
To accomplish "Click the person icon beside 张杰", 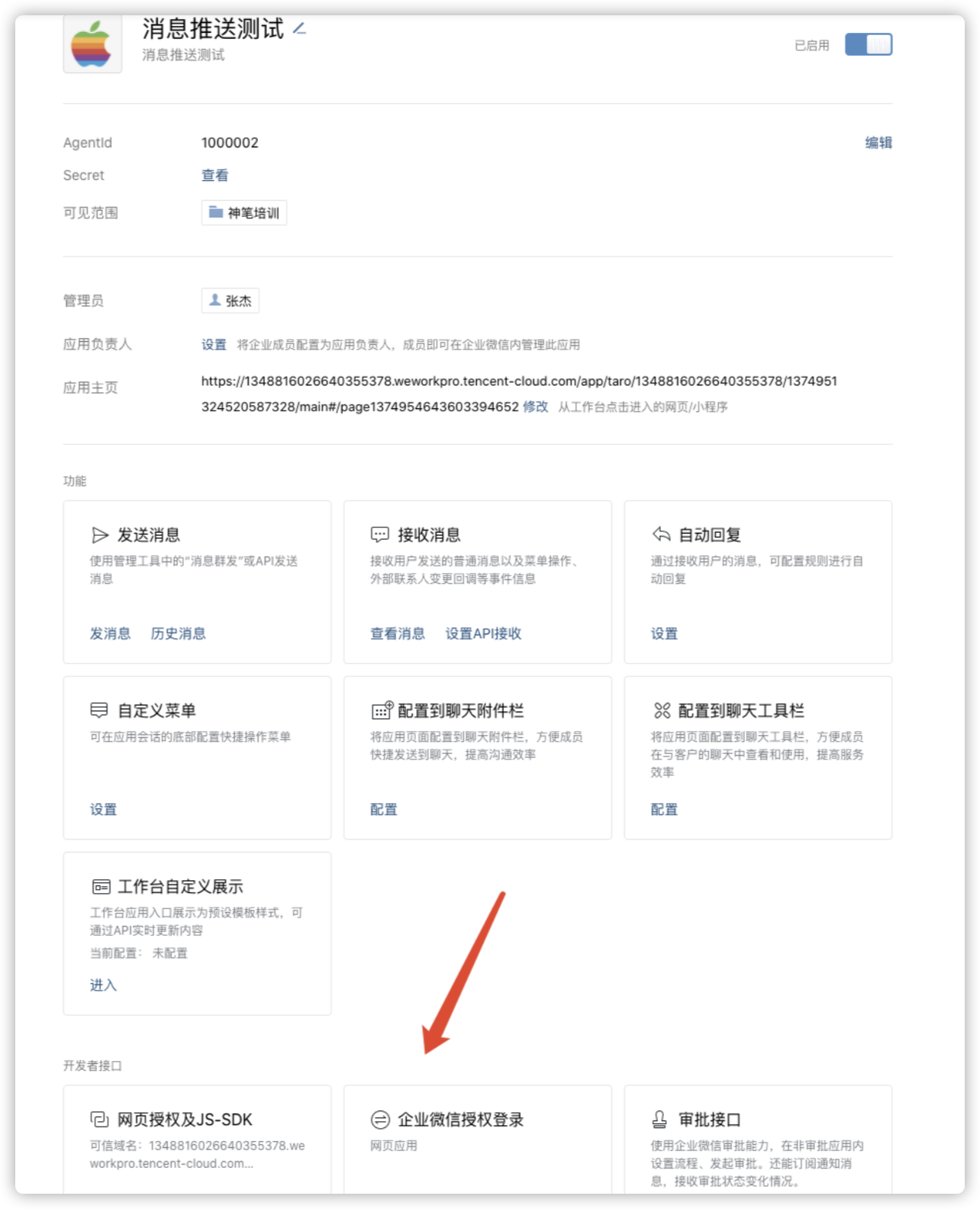I will [215, 300].
